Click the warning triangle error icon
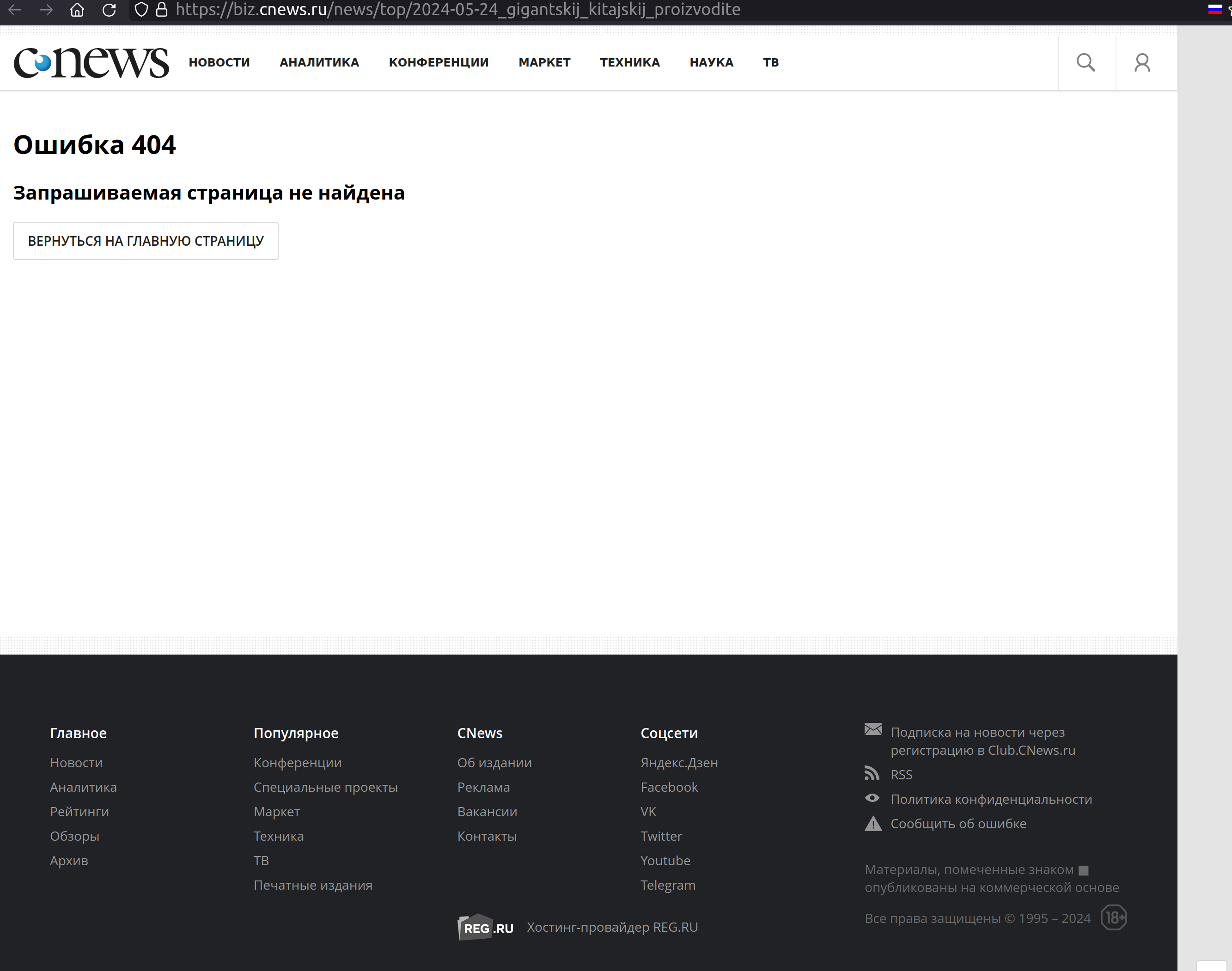This screenshot has height=971, width=1232. [873, 823]
